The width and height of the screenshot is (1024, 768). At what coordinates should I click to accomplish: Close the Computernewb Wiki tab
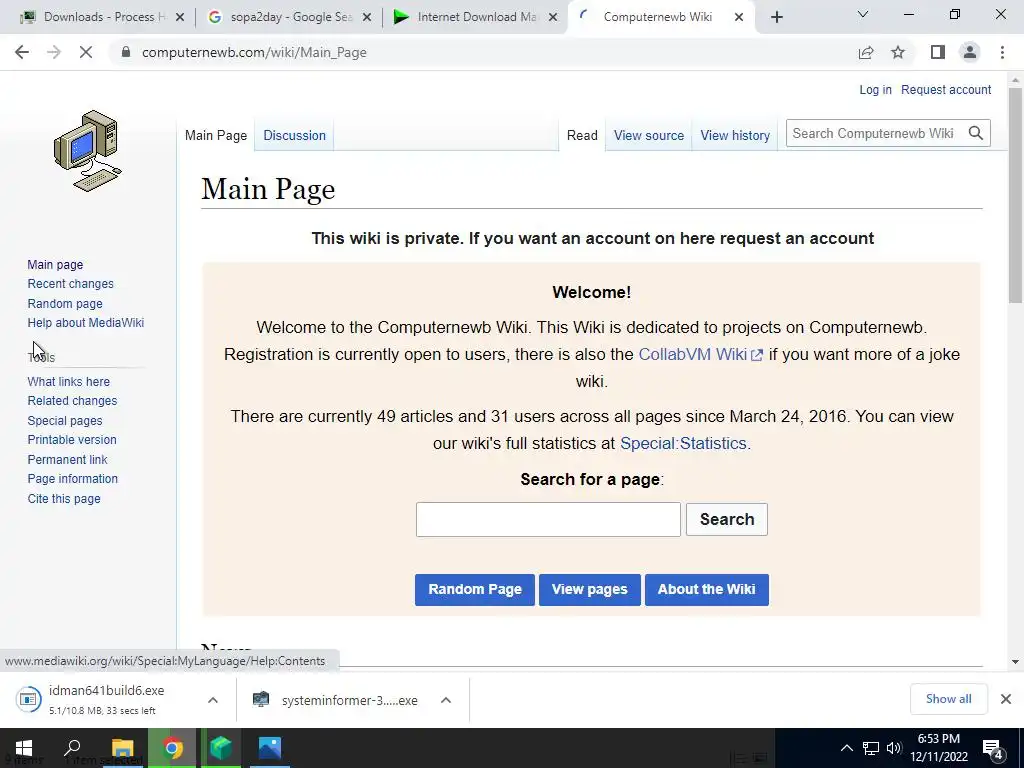pos(739,17)
